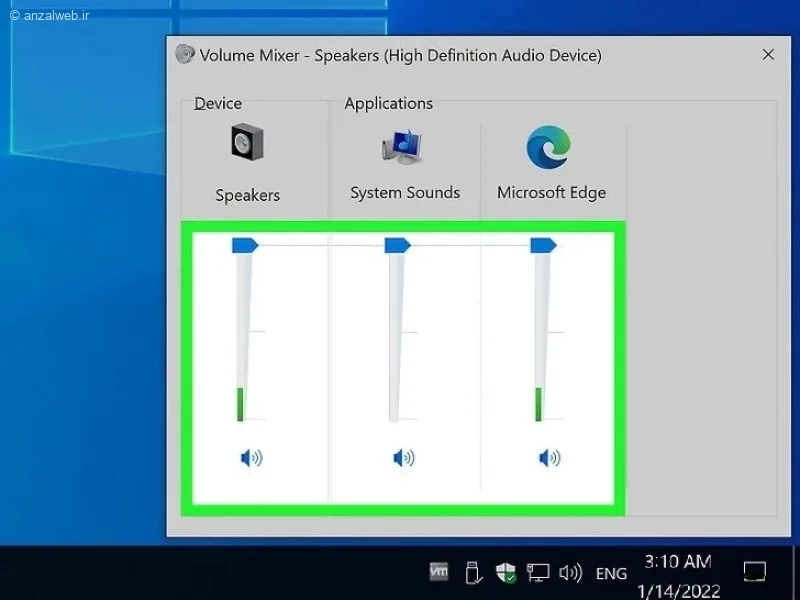Click the safely remove hardware USB icon
Screen dimensions: 800x600
(x=473, y=572)
